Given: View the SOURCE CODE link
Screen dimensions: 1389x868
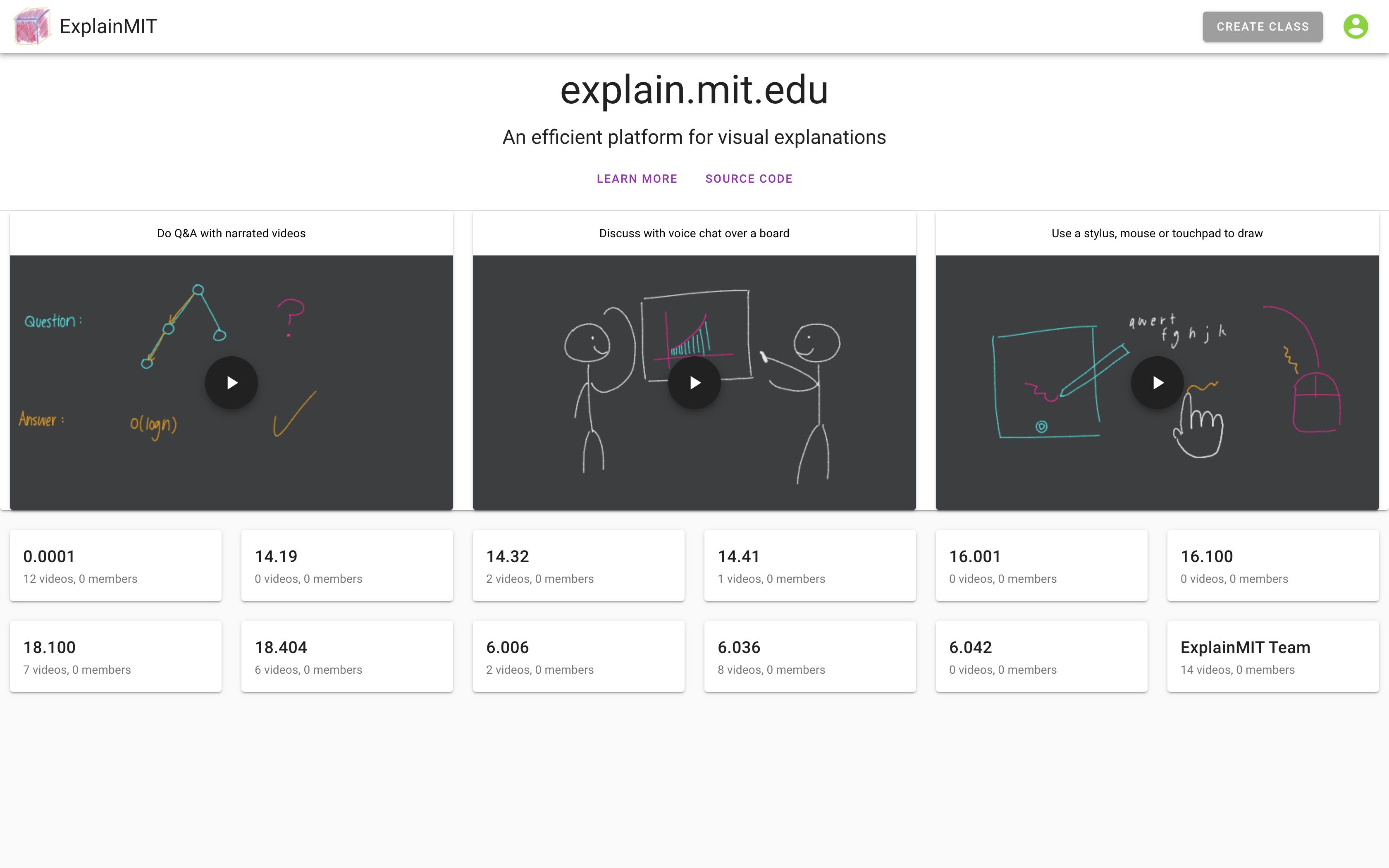Looking at the screenshot, I should tap(749, 179).
